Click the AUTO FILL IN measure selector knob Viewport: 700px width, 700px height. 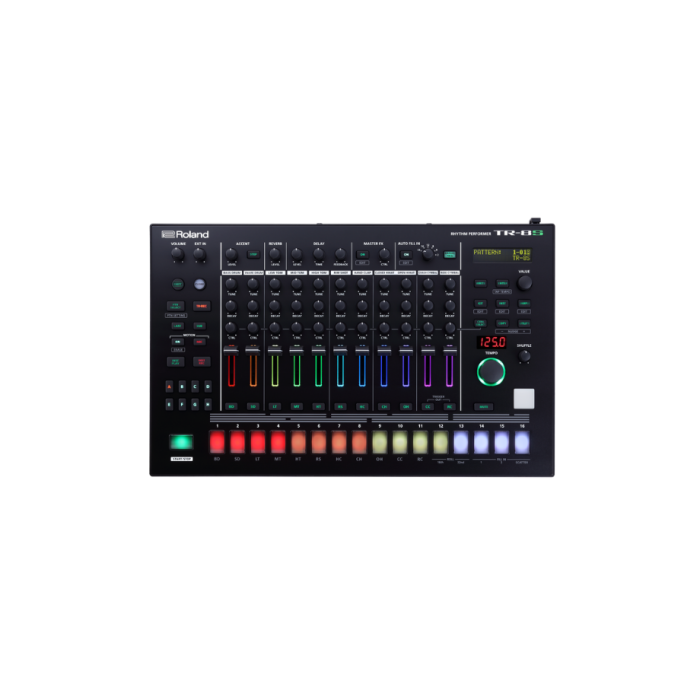click(x=428, y=254)
